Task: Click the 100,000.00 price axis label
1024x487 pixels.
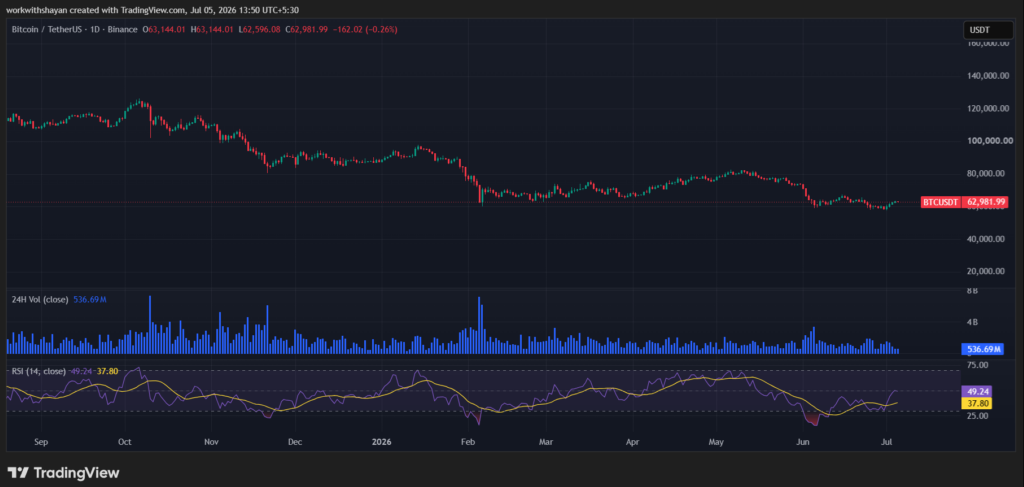Action: point(989,141)
